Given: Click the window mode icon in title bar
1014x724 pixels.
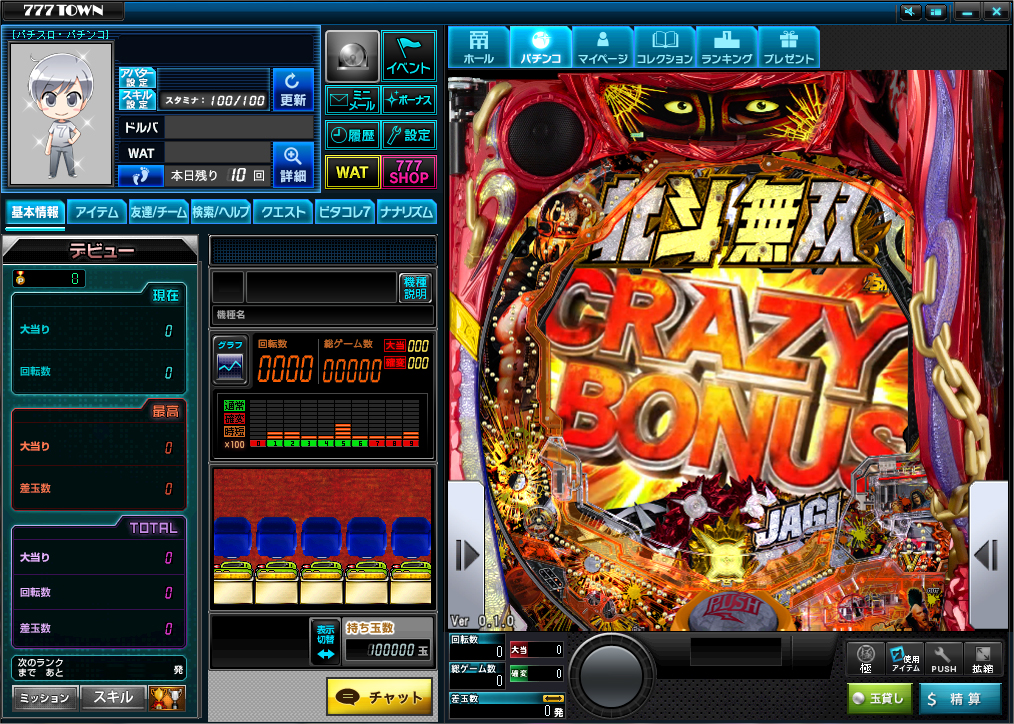Looking at the screenshot, I should click(936, 12).
